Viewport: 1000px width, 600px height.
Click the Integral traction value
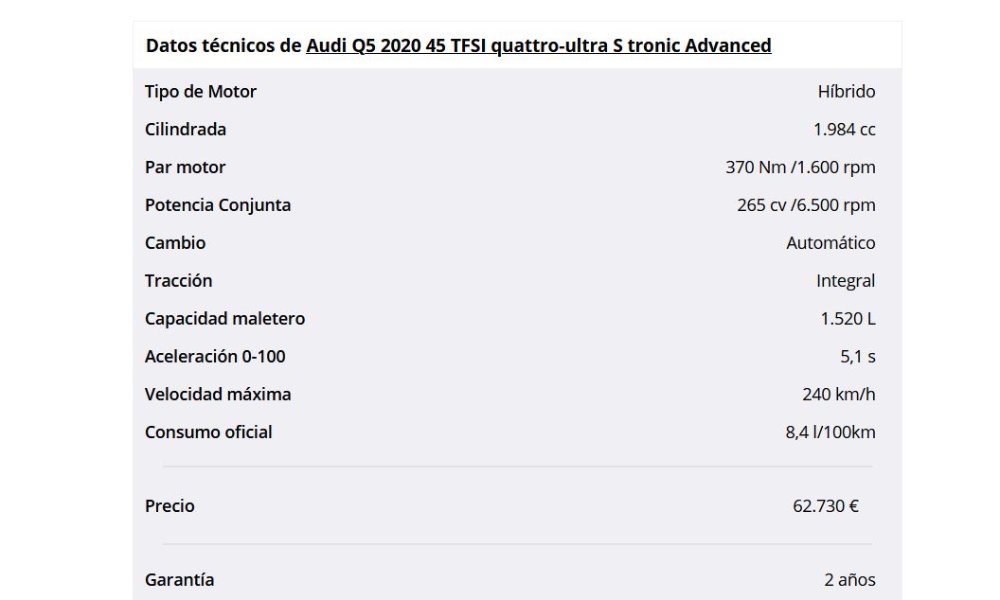[845, 281]
